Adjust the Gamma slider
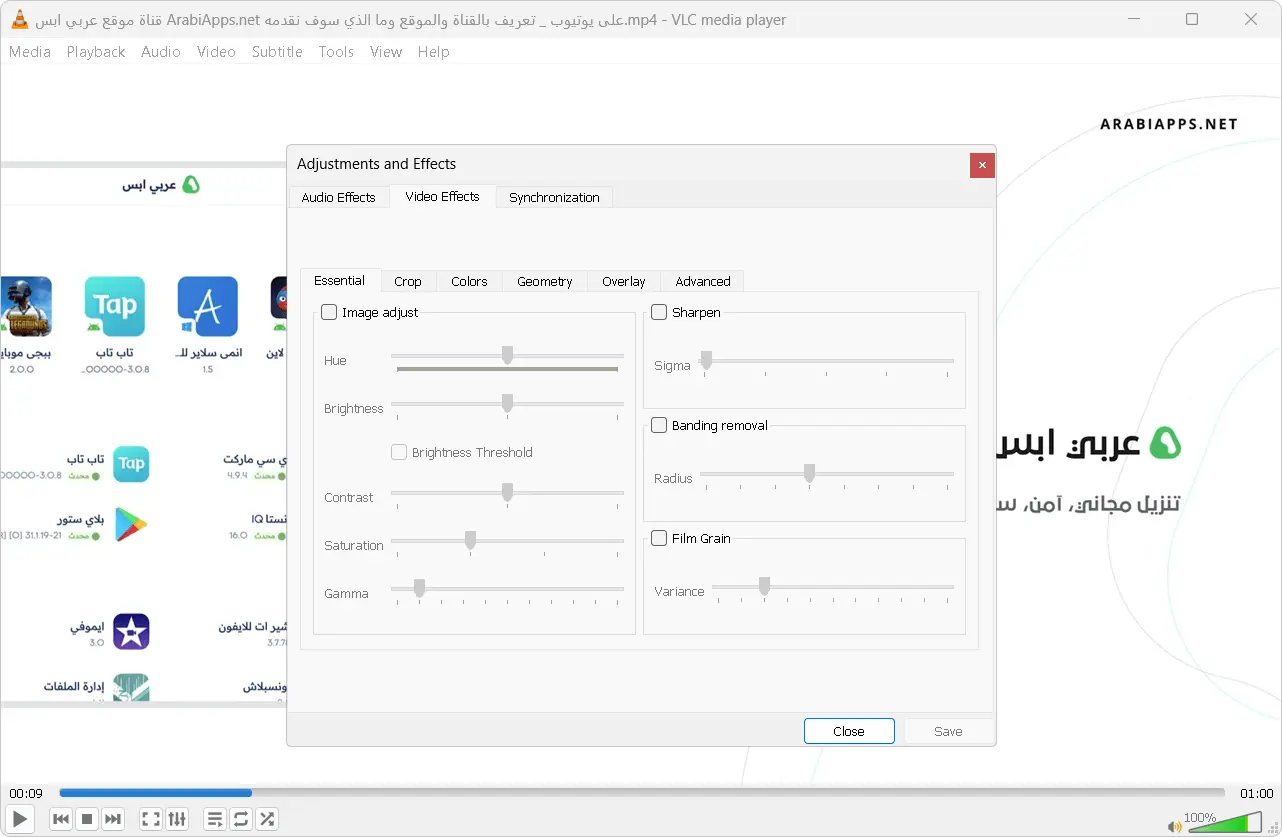The width and height of the screenshot is (1282, 837). 418,589
